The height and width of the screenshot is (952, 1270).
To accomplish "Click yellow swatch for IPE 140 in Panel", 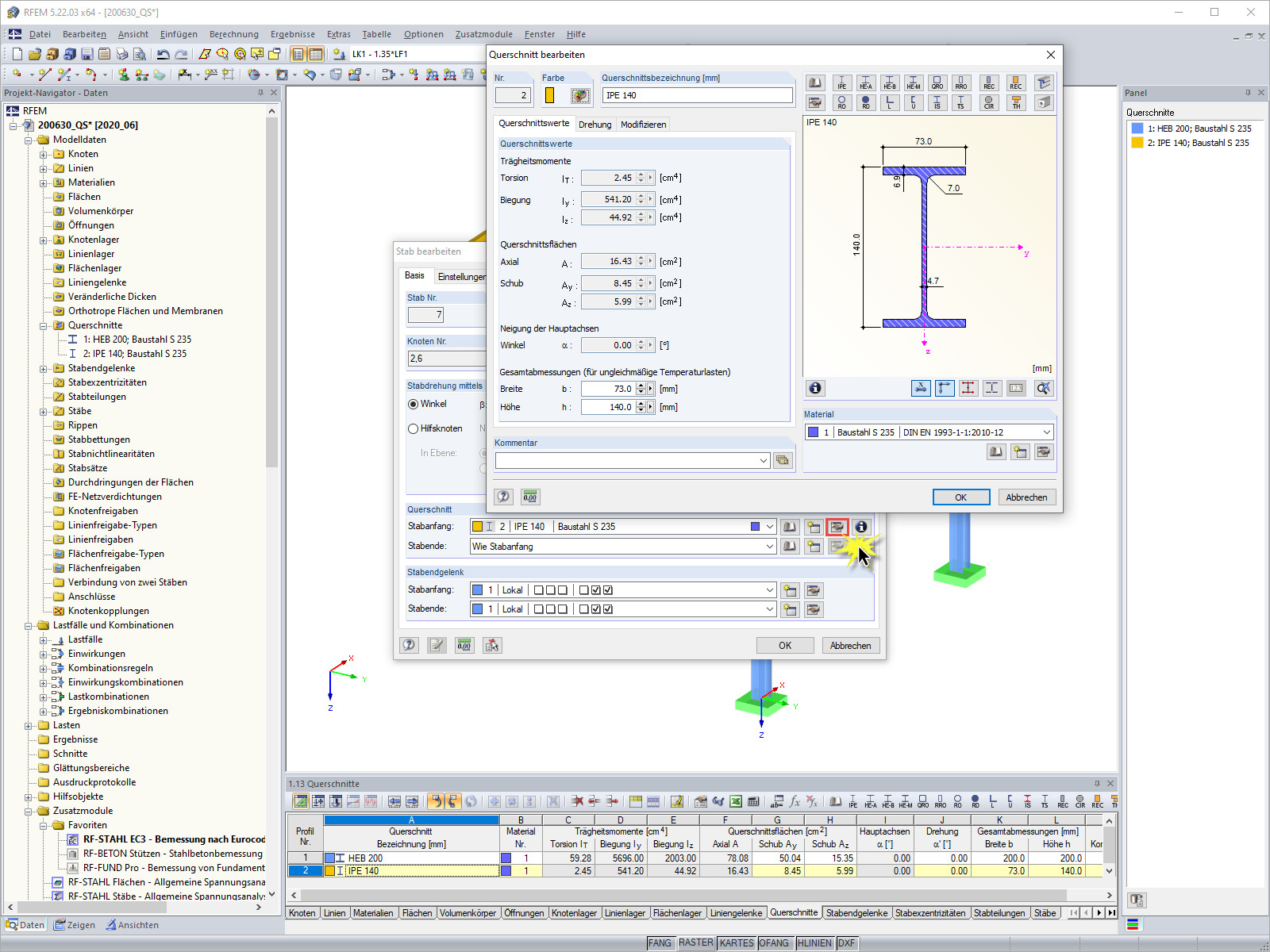I will 1137,143.
